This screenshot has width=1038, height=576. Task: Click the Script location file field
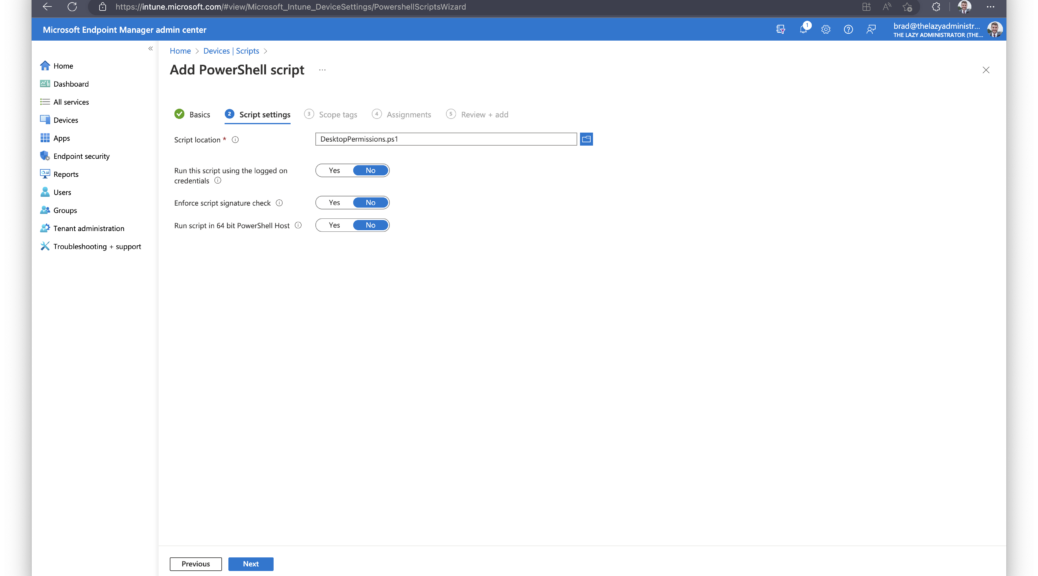[x=446, y=139]
